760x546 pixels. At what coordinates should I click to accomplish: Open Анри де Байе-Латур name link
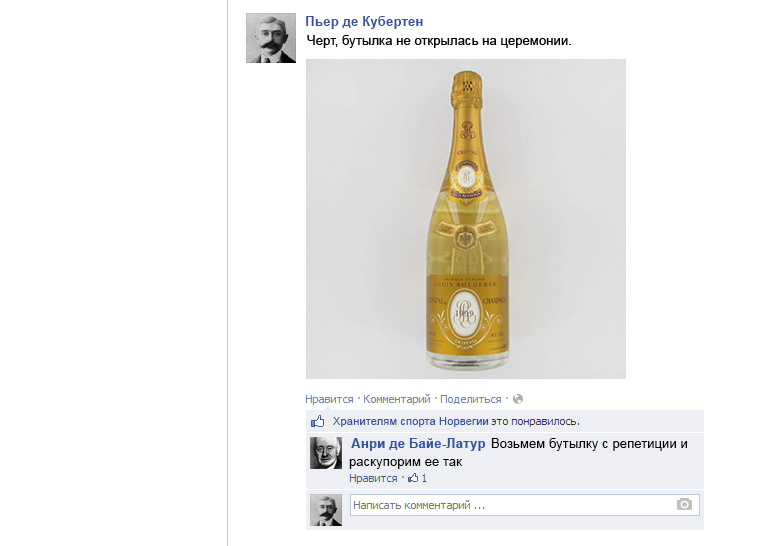418,444
